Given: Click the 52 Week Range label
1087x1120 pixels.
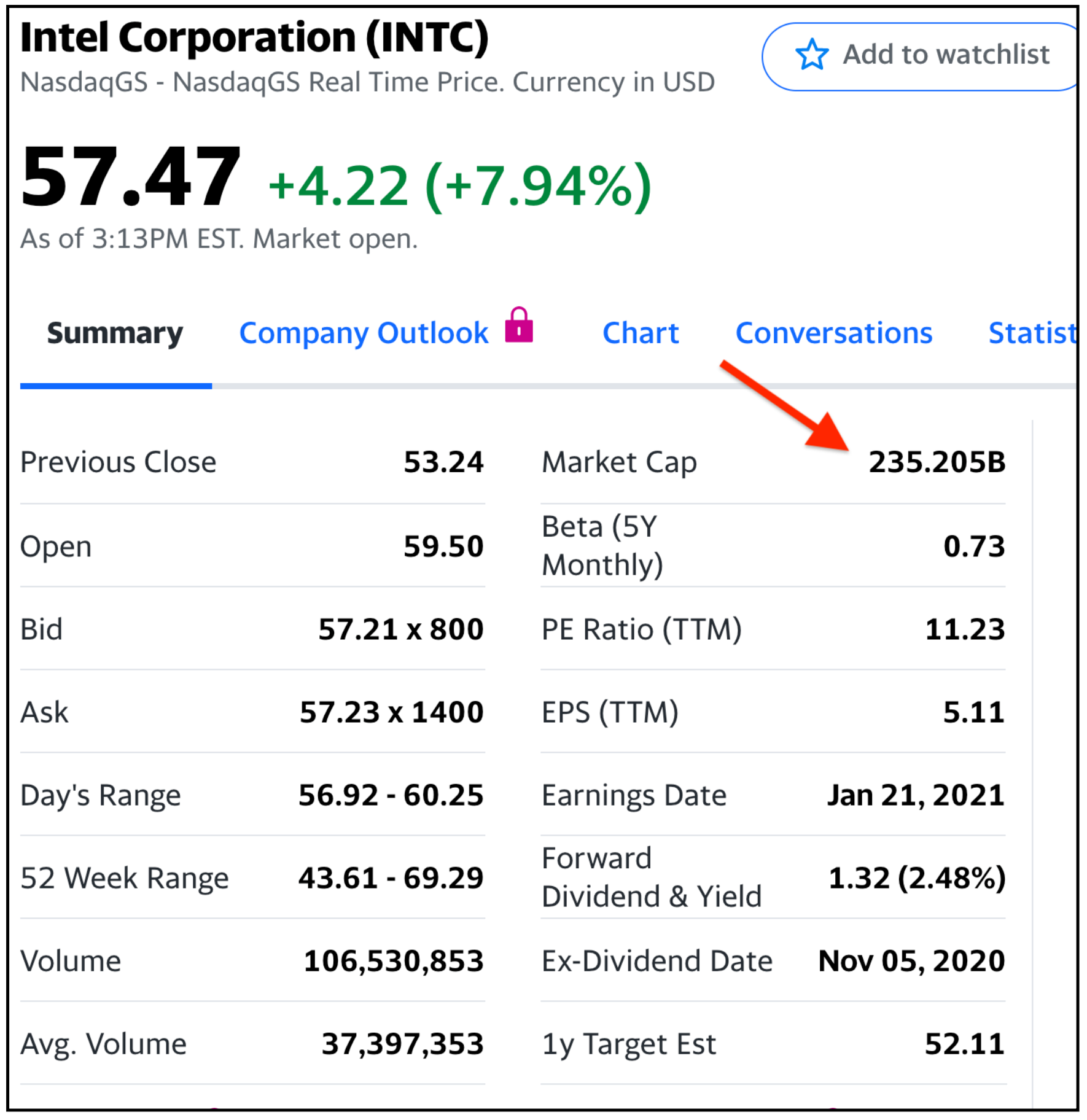Looking at the screenshot, I should pos(125,879).
